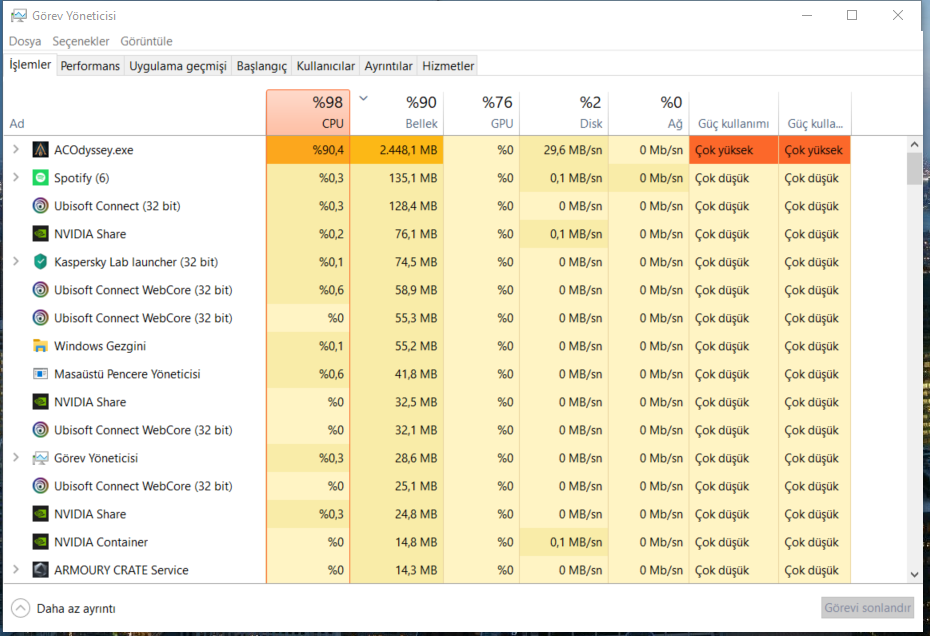
Task: Click the Masaüstü Pencere Yöneticisi icon
Action: [x=40, y=374]
